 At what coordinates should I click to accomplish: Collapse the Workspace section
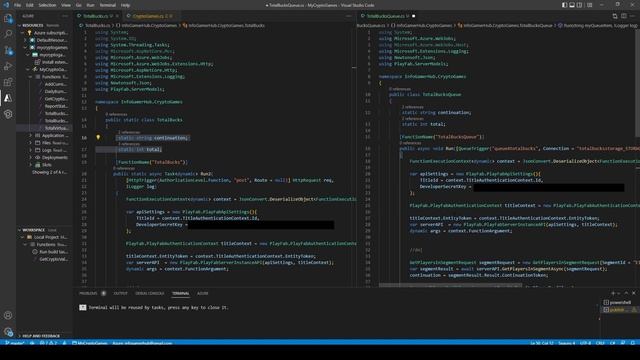(x=44, y=230)
